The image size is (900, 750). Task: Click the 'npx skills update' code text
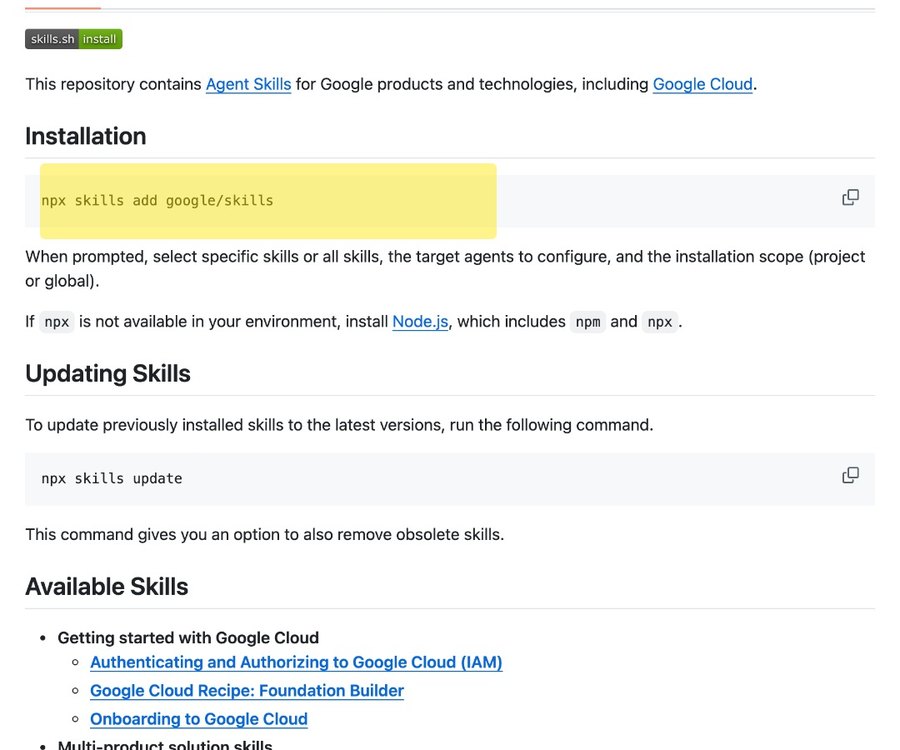(112, 479)
